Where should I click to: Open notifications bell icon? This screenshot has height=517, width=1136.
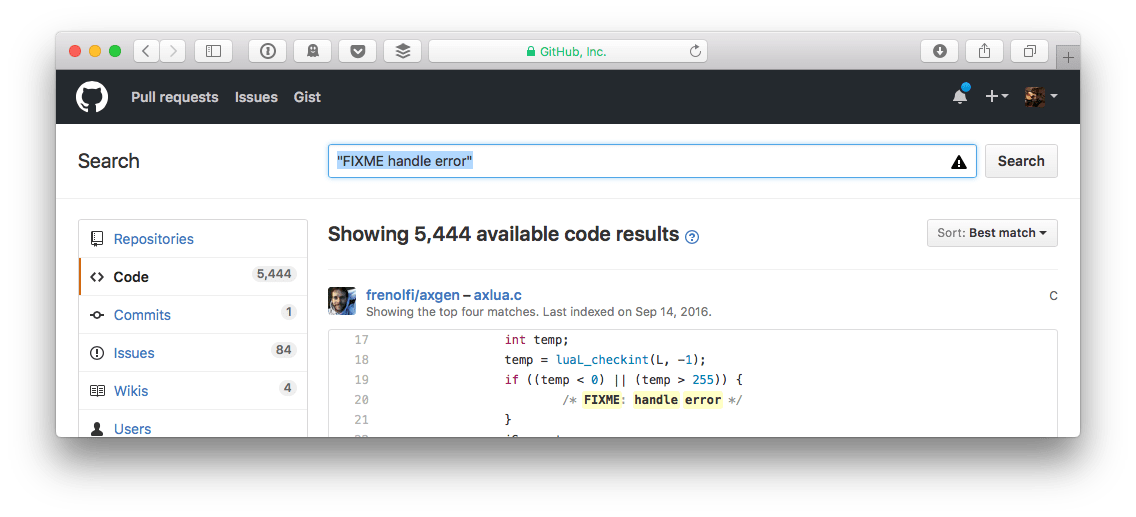[960, 96]
